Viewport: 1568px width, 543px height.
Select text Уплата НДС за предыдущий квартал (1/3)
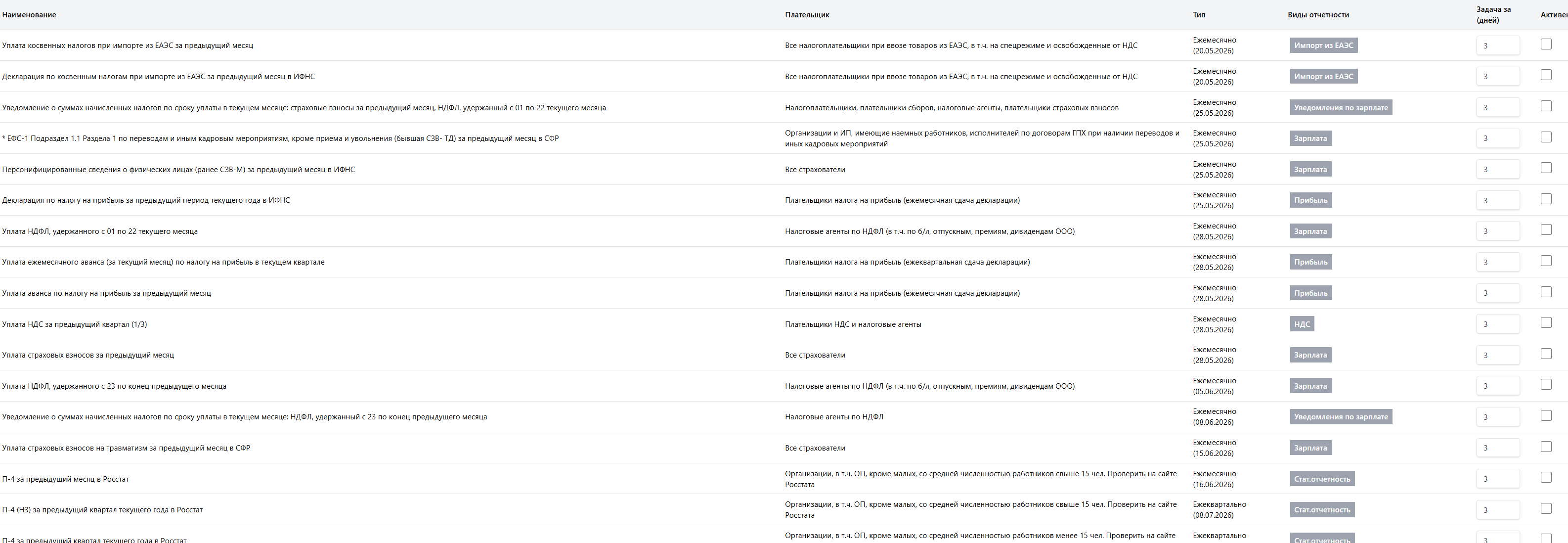[x=74, y=324]
